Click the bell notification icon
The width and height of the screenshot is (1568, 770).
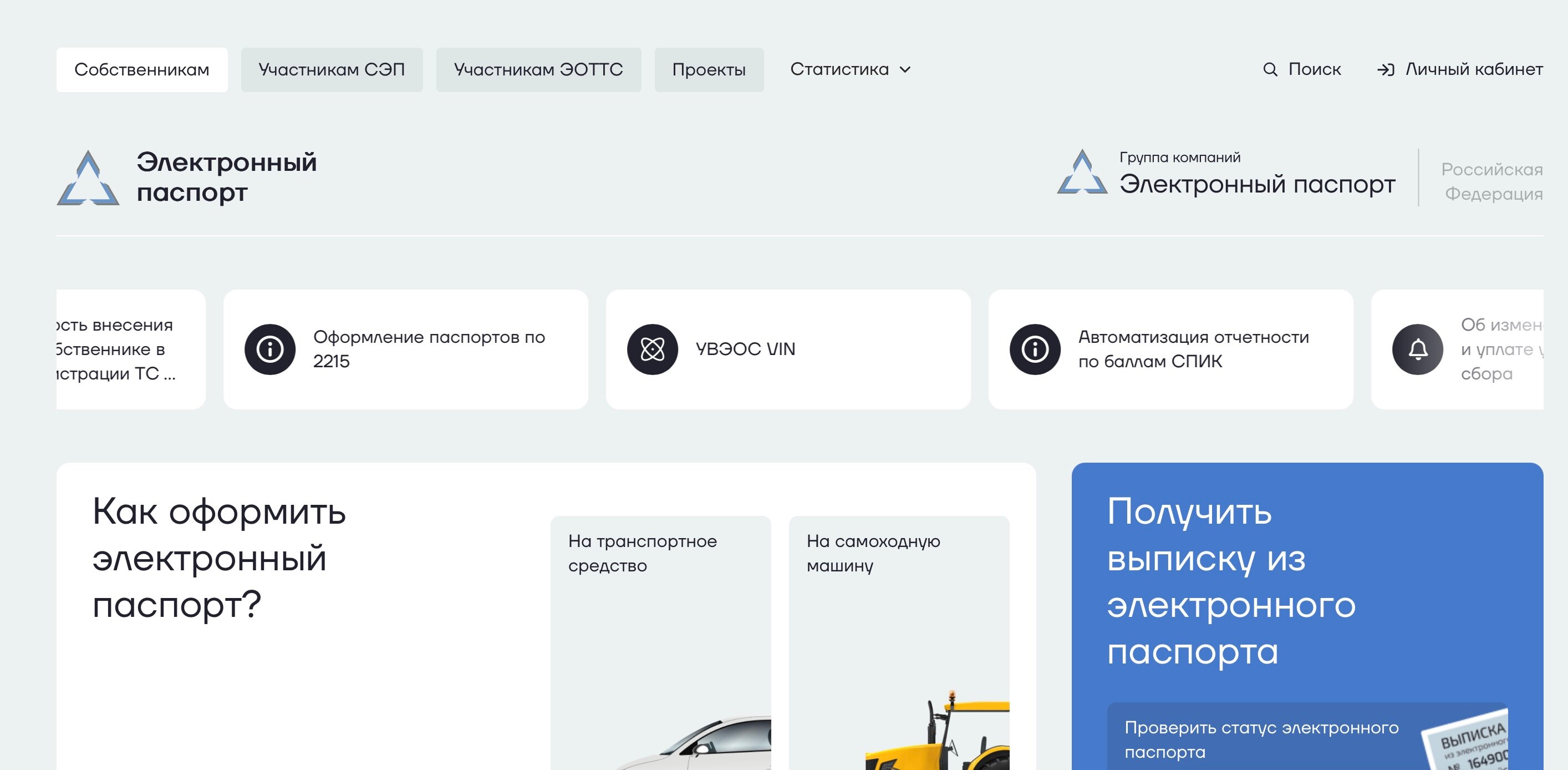tap(1418, 349)
